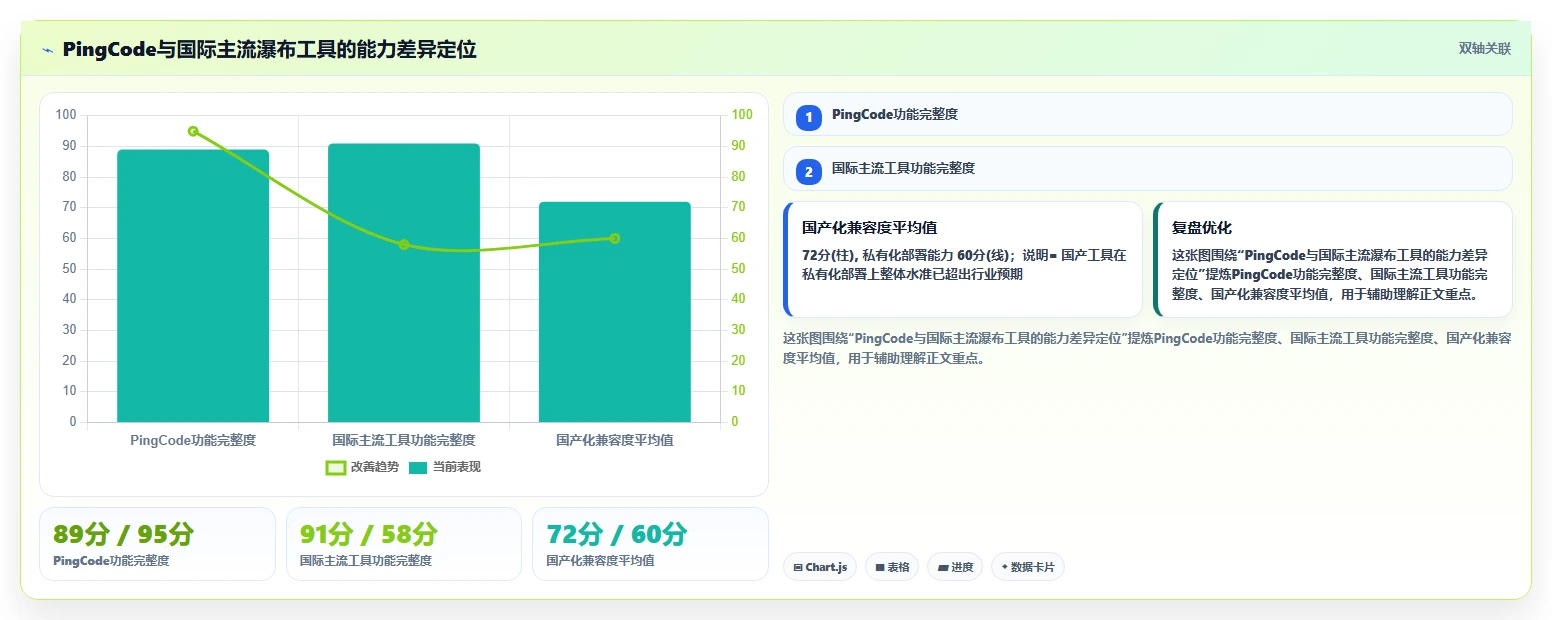
Task: Click the number 2 badge icon
Action: click(809, 171)
